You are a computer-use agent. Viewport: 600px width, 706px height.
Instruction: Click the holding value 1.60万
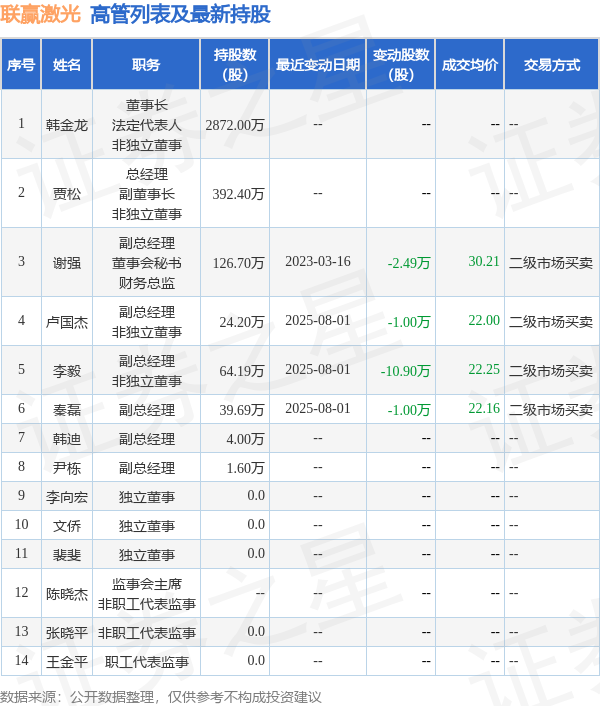tap(245, 468)
